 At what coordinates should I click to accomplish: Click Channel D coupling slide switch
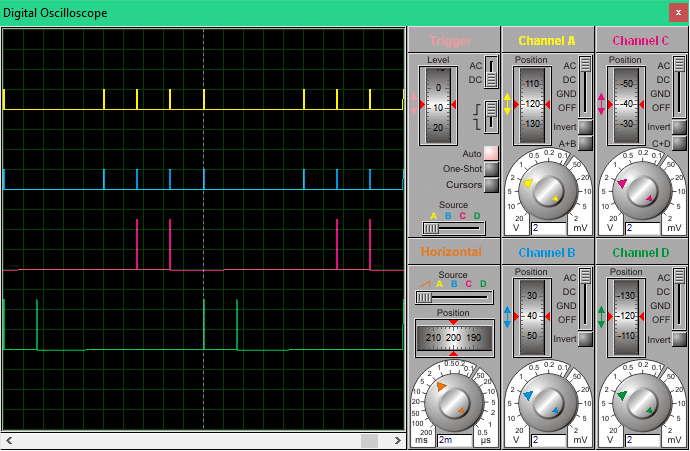[679, 299]
